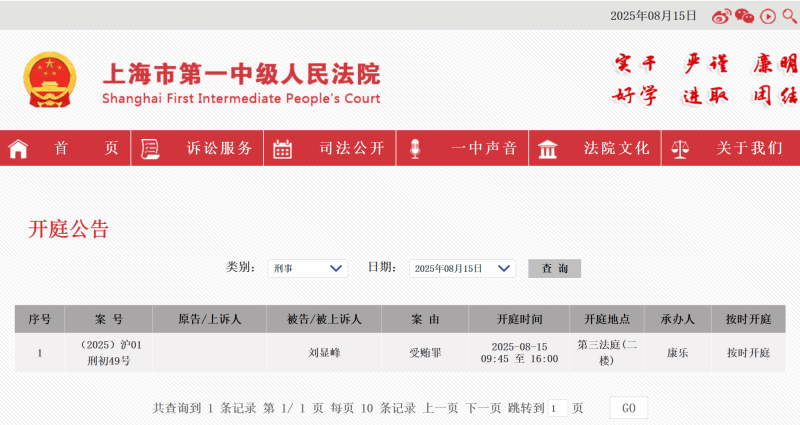Expand the 日期 dropdown showing 2025年08月15日
The width and height of the screenshot is (800, 425).
tap(462, 268)
